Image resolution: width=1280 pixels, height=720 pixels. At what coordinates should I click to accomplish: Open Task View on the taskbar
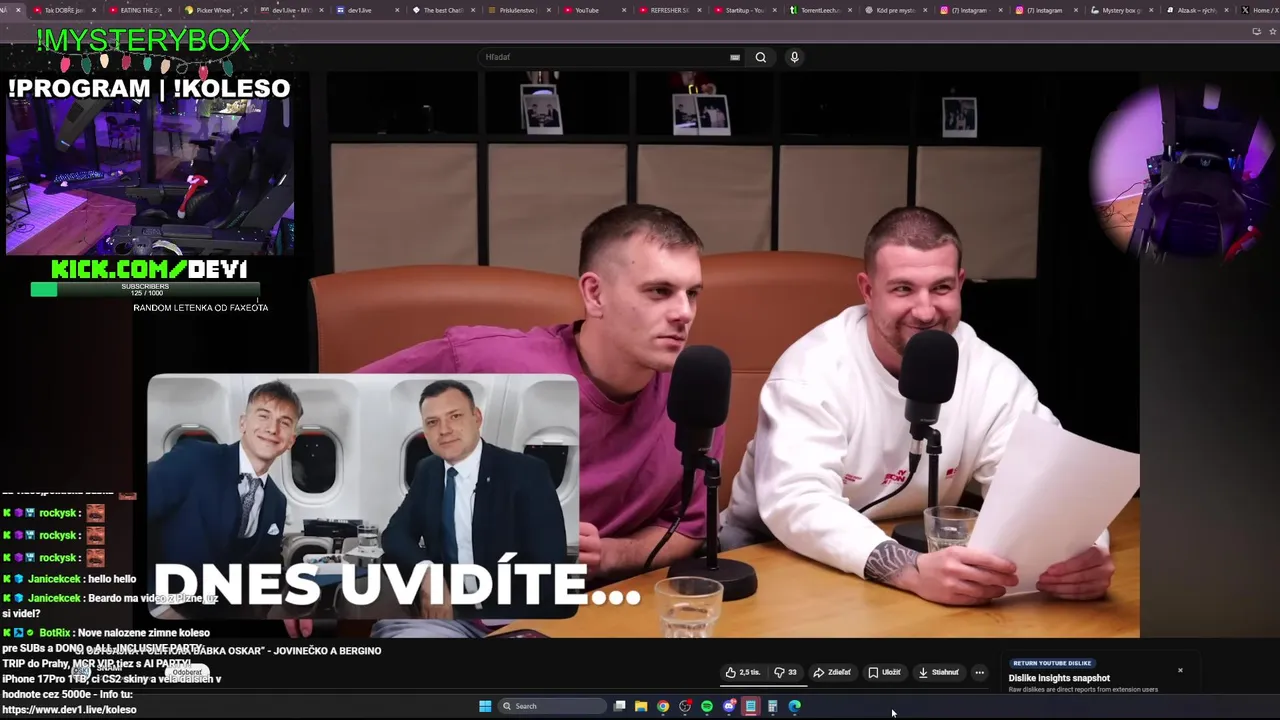[619, 706]
